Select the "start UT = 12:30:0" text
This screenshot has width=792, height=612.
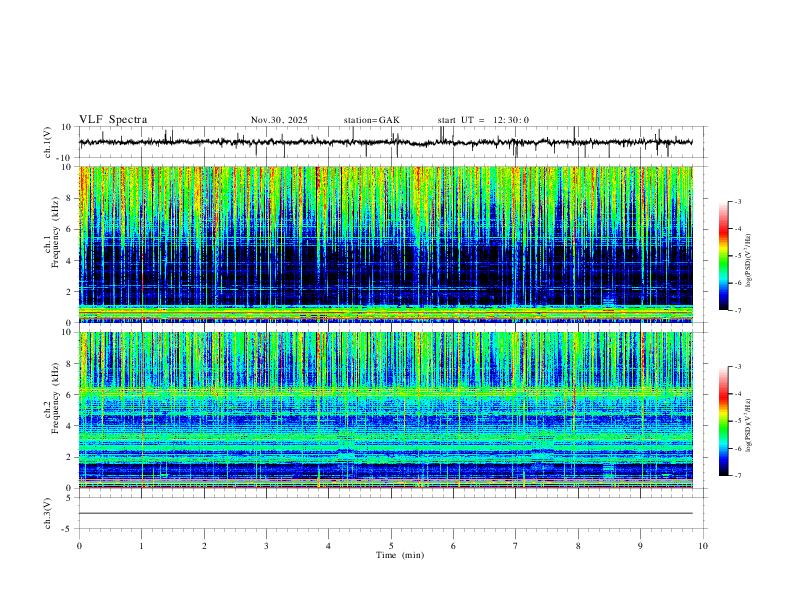coord(483,120)
